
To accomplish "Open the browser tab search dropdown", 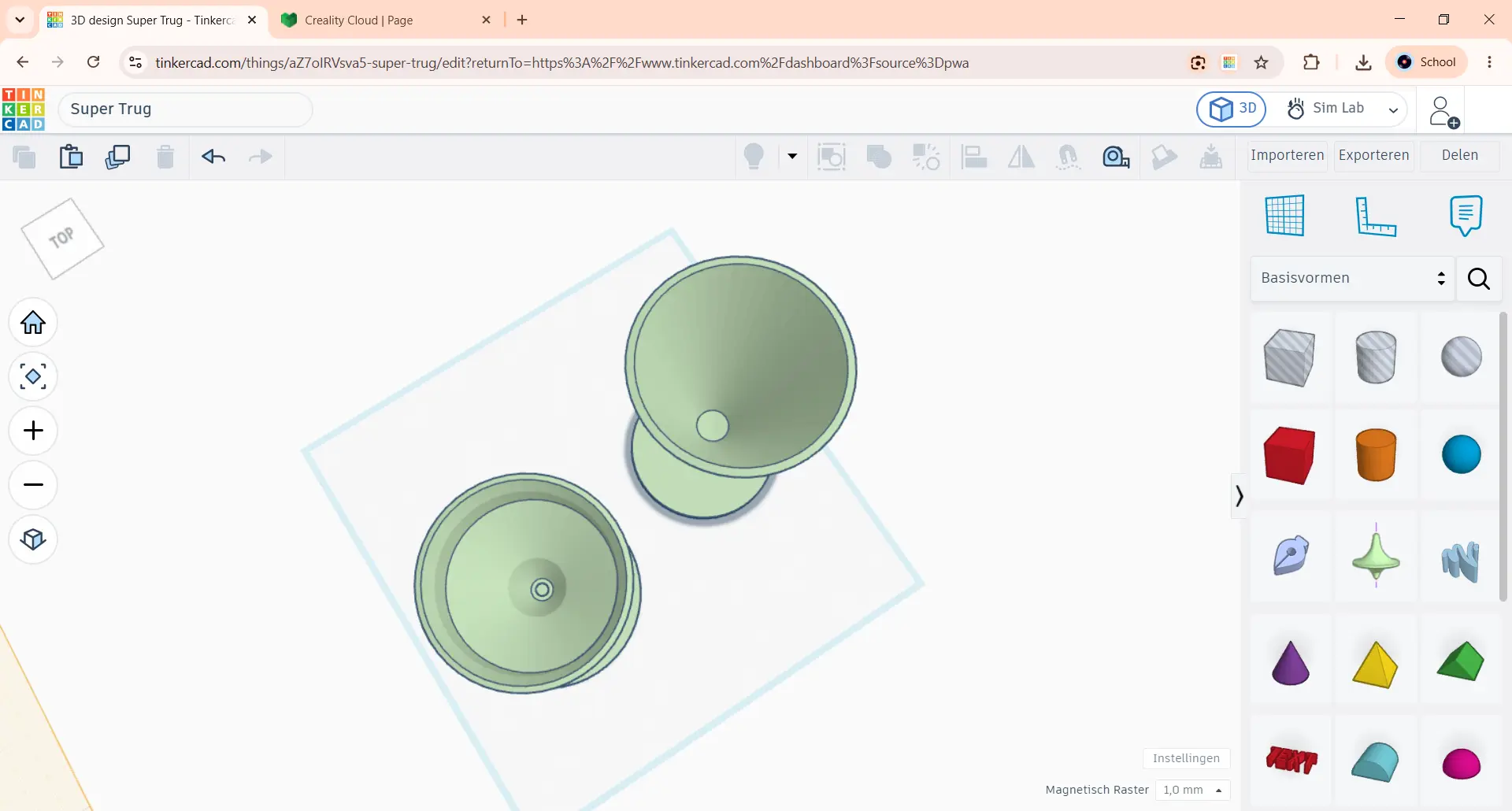I will [20, 20].
